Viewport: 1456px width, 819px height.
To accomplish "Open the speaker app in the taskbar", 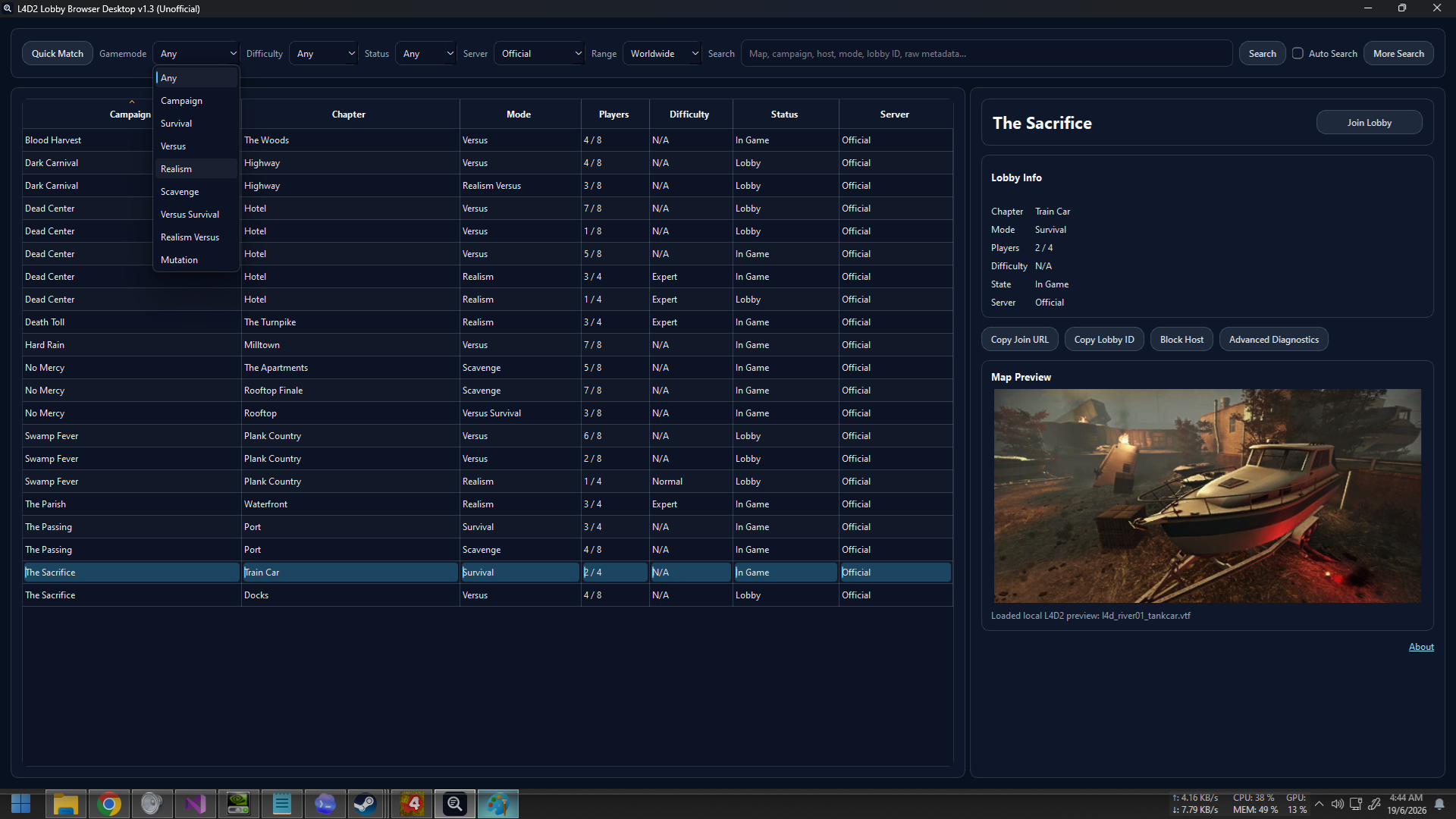I will [152, 804].
